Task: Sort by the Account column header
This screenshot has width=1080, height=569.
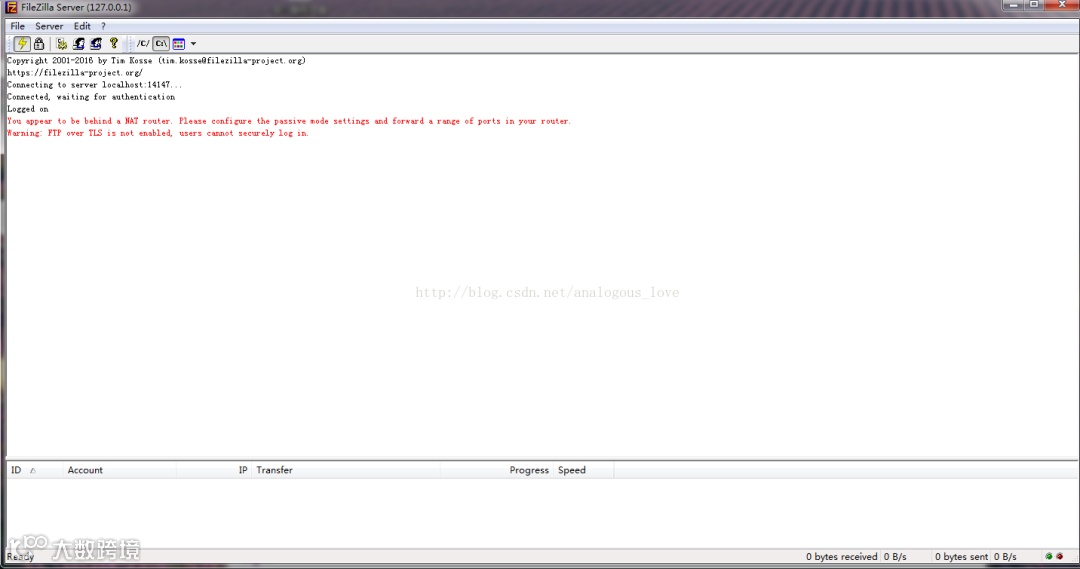Action: point(119,470)
